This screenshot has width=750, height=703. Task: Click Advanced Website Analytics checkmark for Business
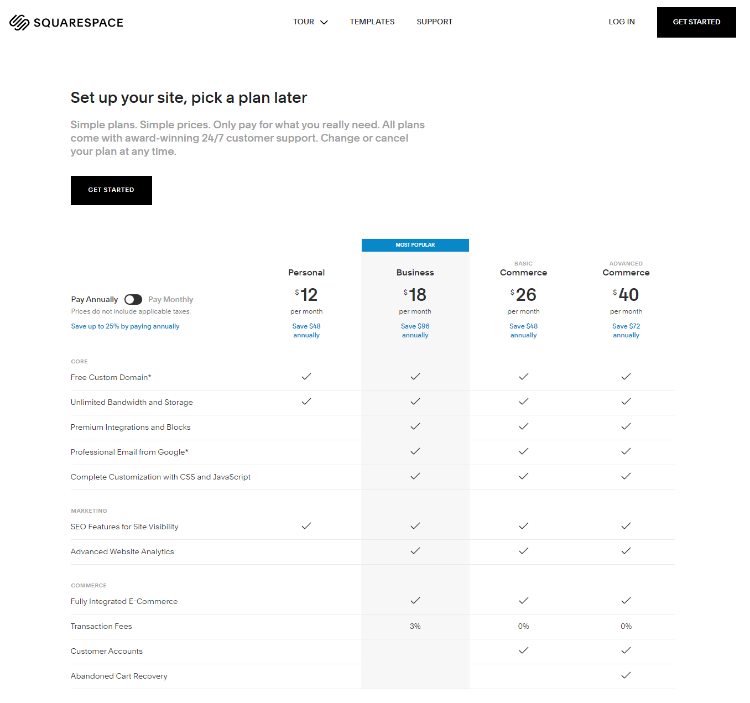click(x=415, y=550)
